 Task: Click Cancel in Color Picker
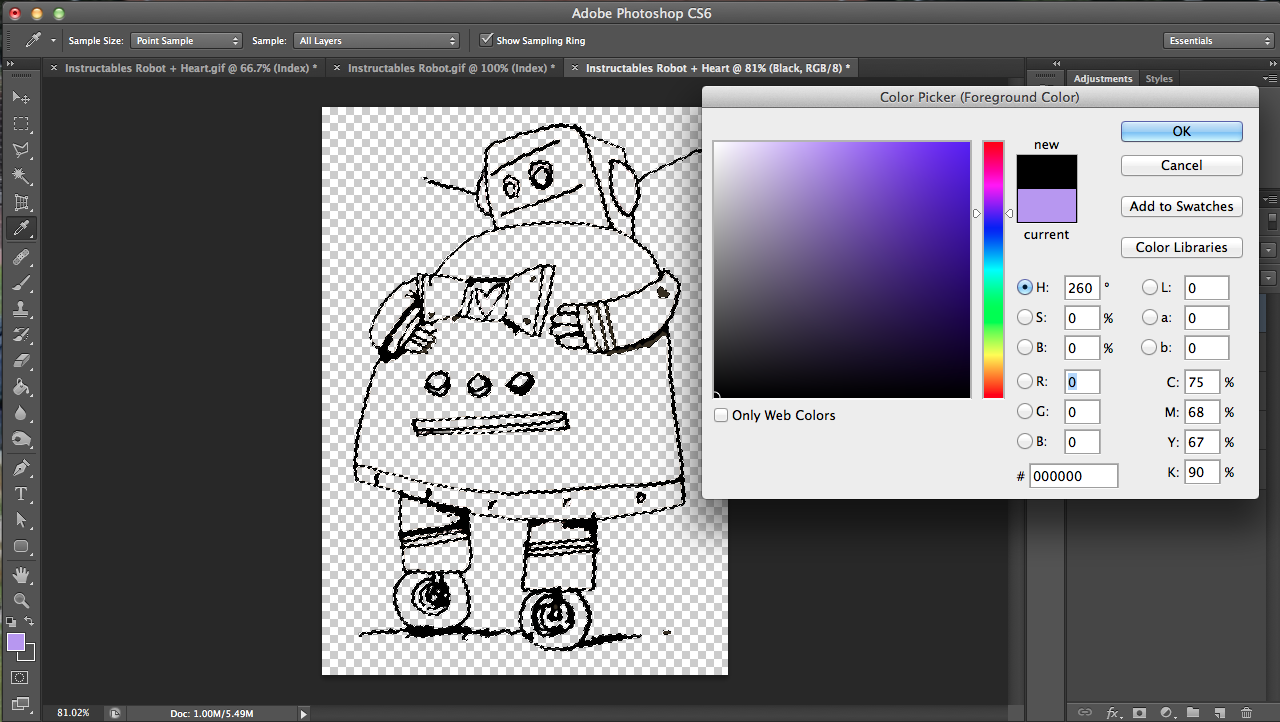pyautogui.click(x=1181, y=165)
